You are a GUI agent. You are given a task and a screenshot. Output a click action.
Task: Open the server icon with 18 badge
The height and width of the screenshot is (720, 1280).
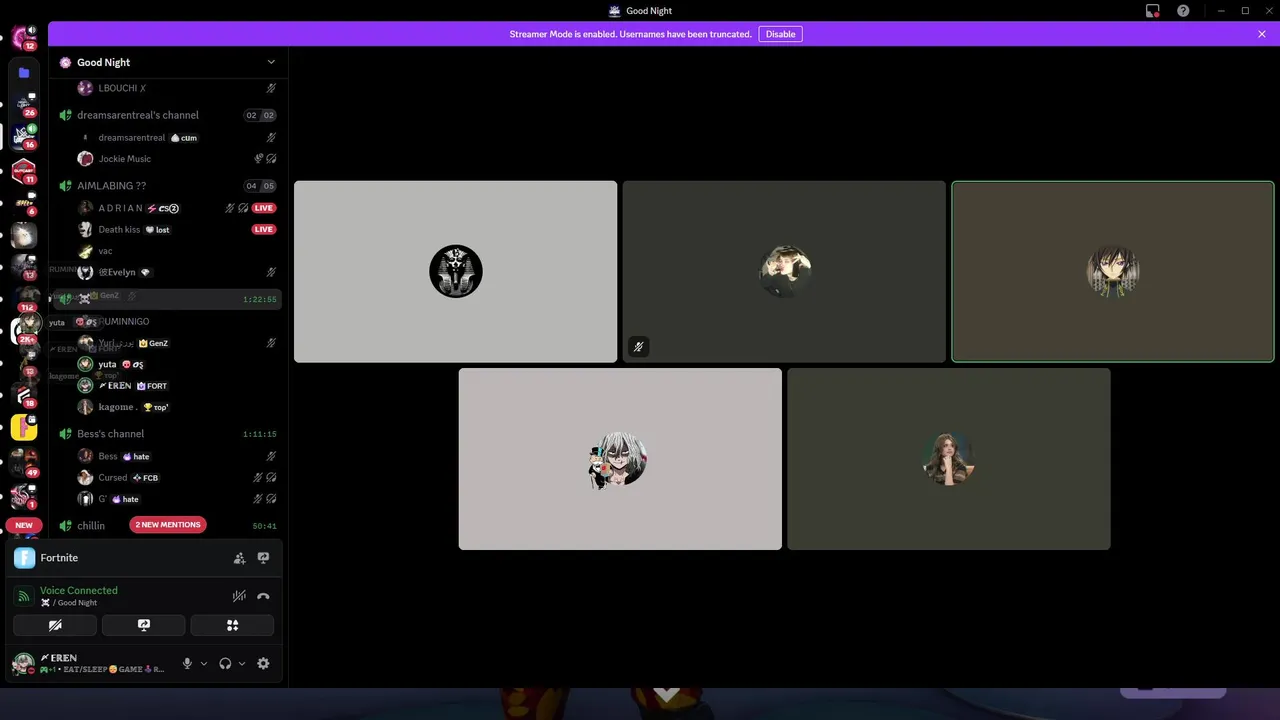(24, 396)
